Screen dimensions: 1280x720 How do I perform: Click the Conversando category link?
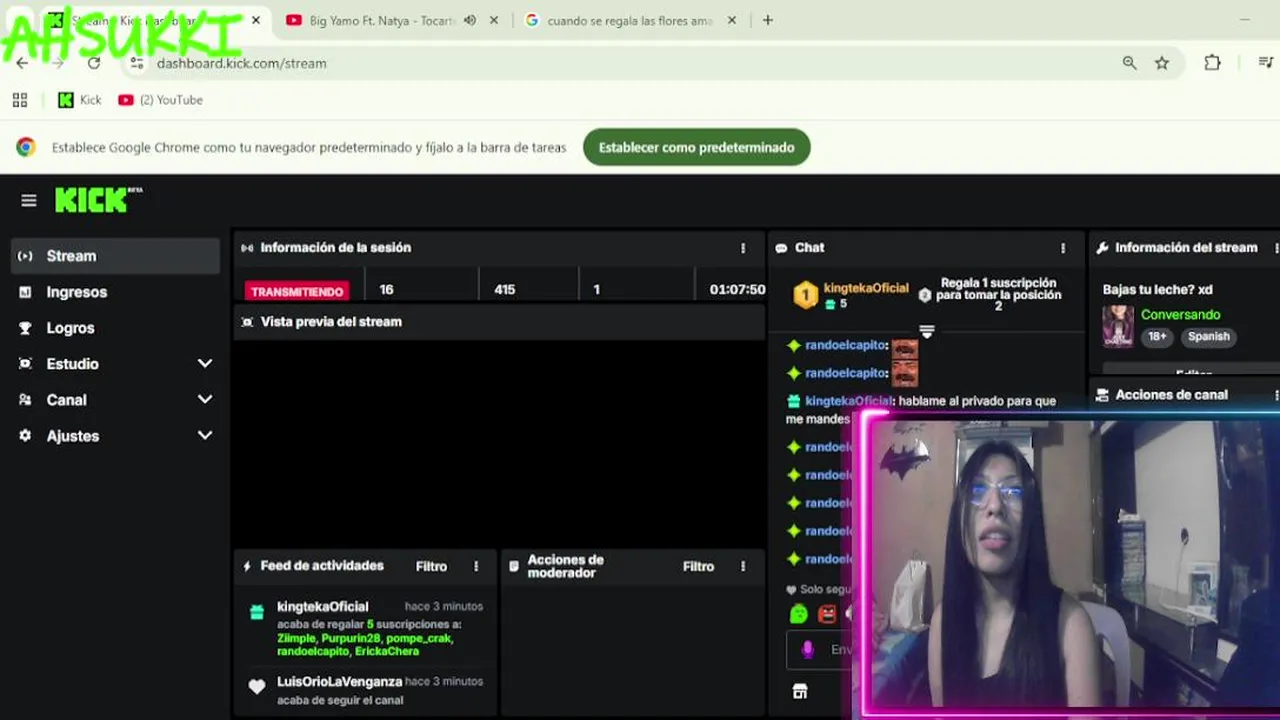pyautogui.click(x=1181, y=315)
